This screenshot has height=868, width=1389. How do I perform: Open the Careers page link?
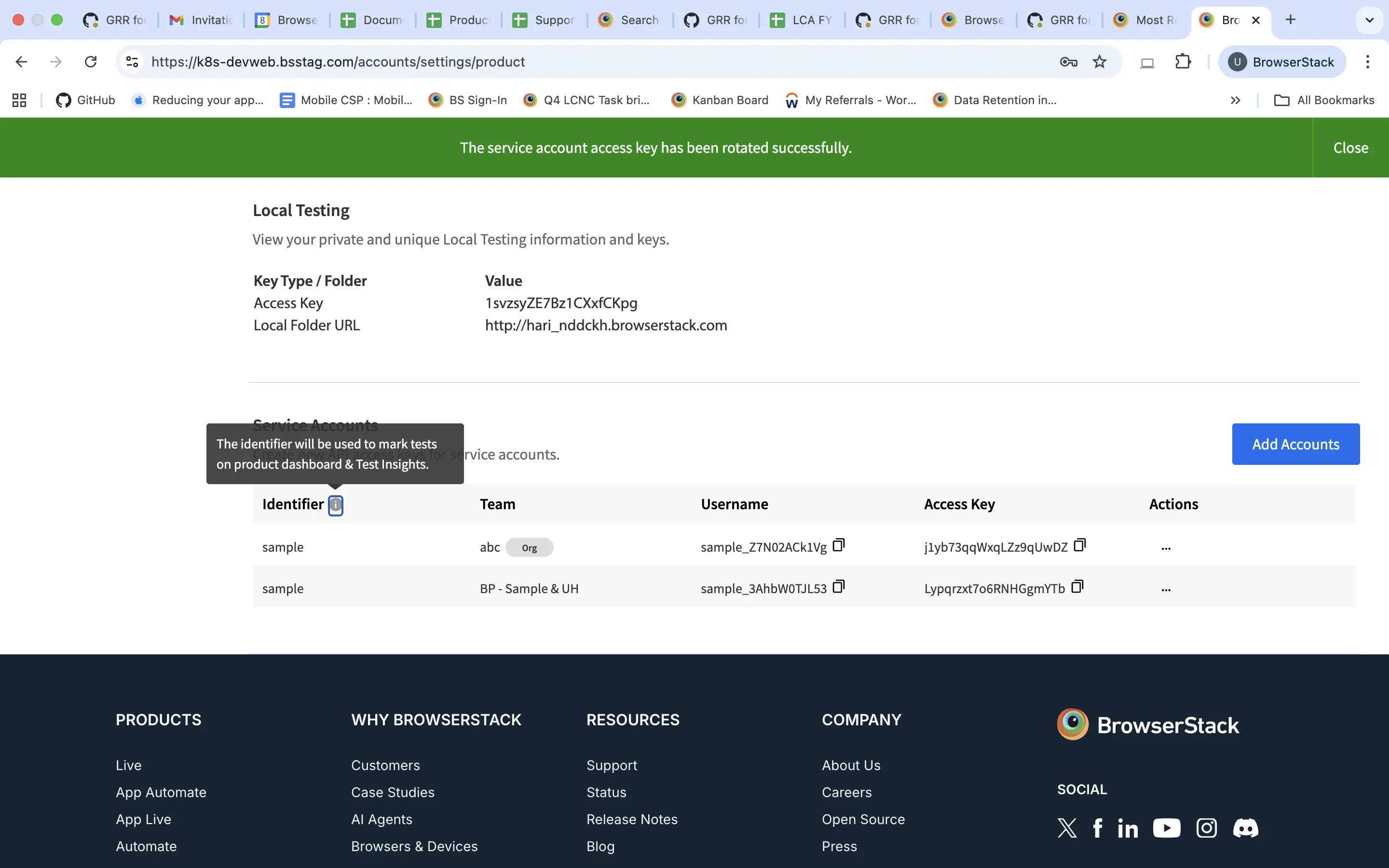point(846,792)
